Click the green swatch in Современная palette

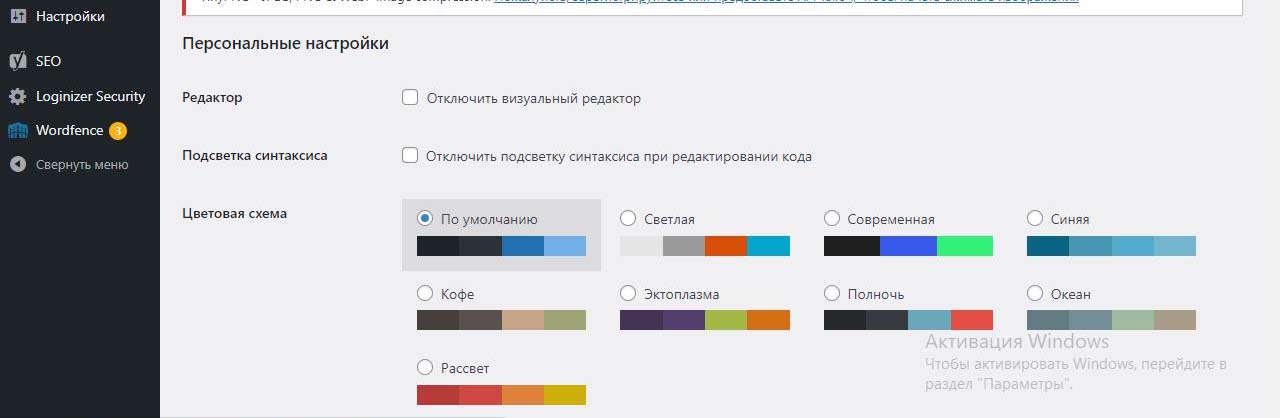pyautogui.click(x=965, y=246)
